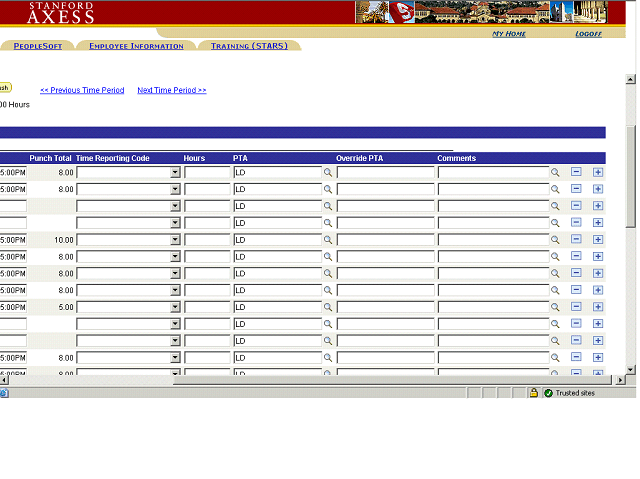The width and height of the screenshot is (640, 479).
Task: Add a row with first row's plus icon
Action: tap(598, 172)
